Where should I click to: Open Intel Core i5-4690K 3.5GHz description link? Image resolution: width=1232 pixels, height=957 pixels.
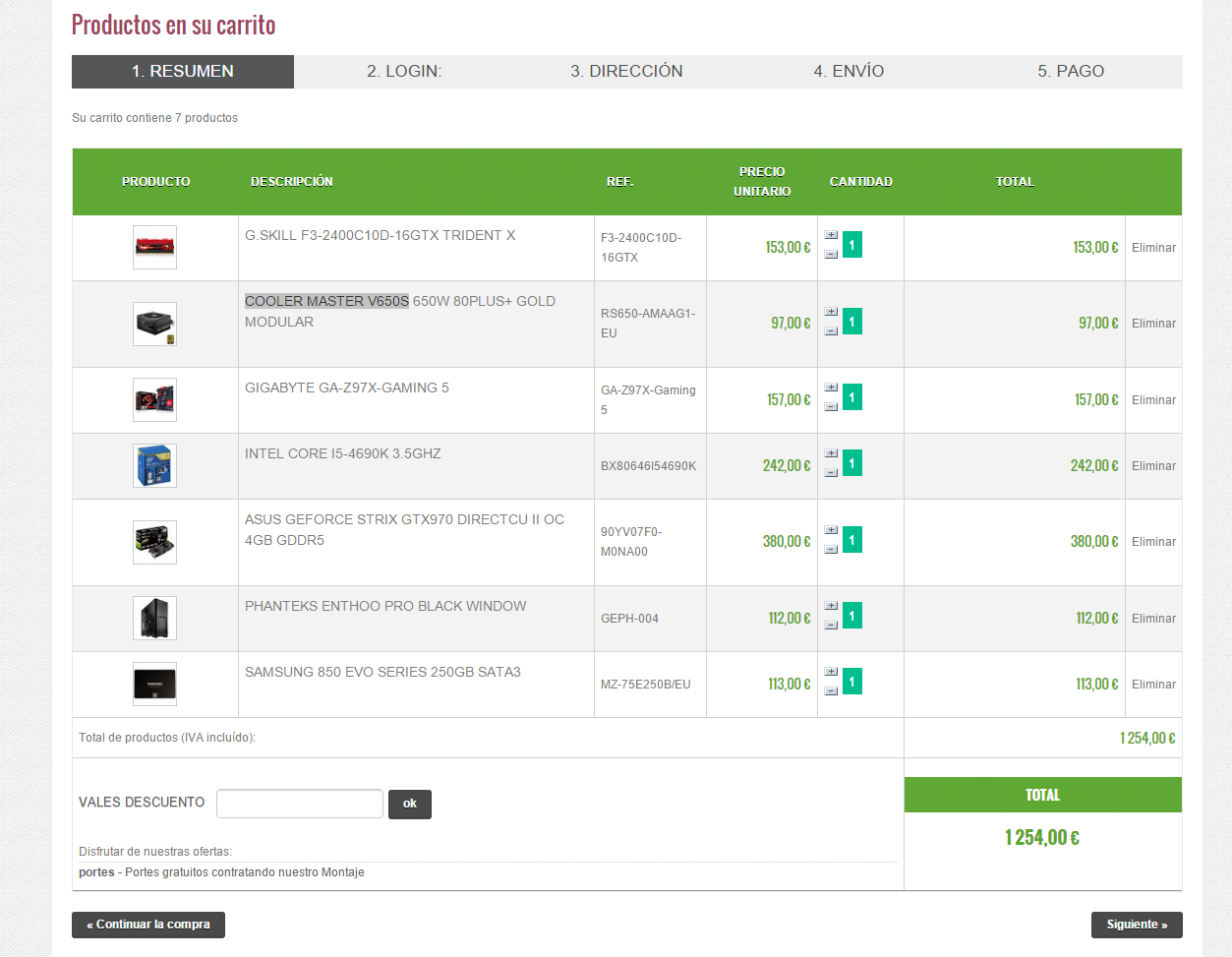click(x=343, y=454)
